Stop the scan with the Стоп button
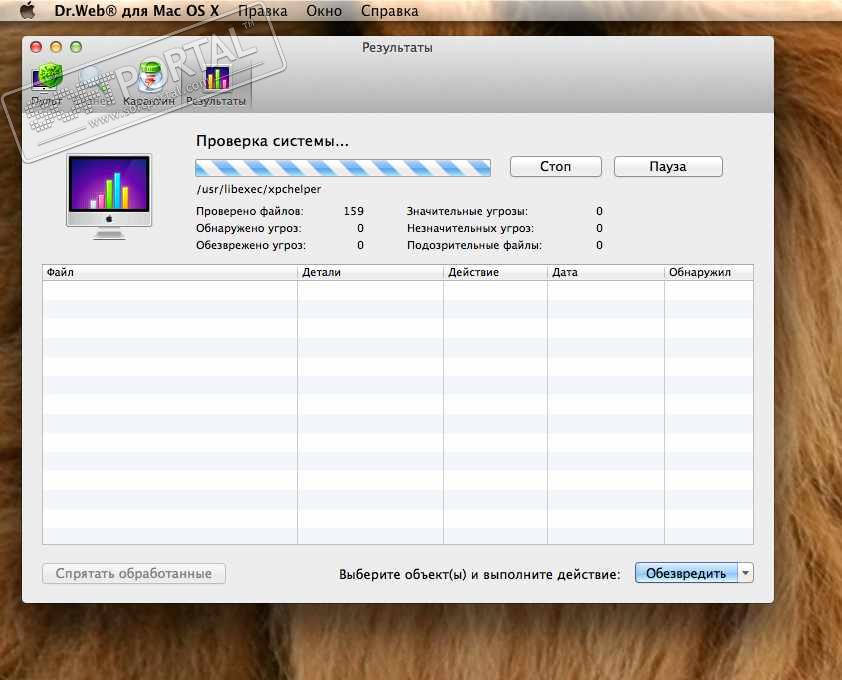Screen dimensions: 842x680 click(555, 167)
